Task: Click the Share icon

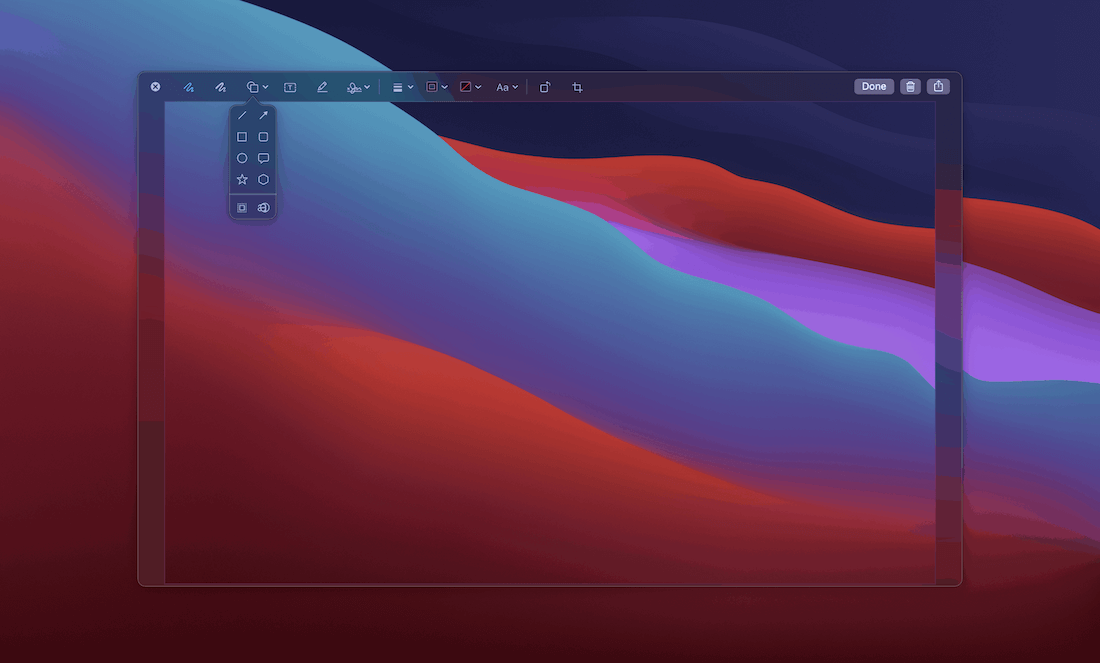Action: (937, 86)
